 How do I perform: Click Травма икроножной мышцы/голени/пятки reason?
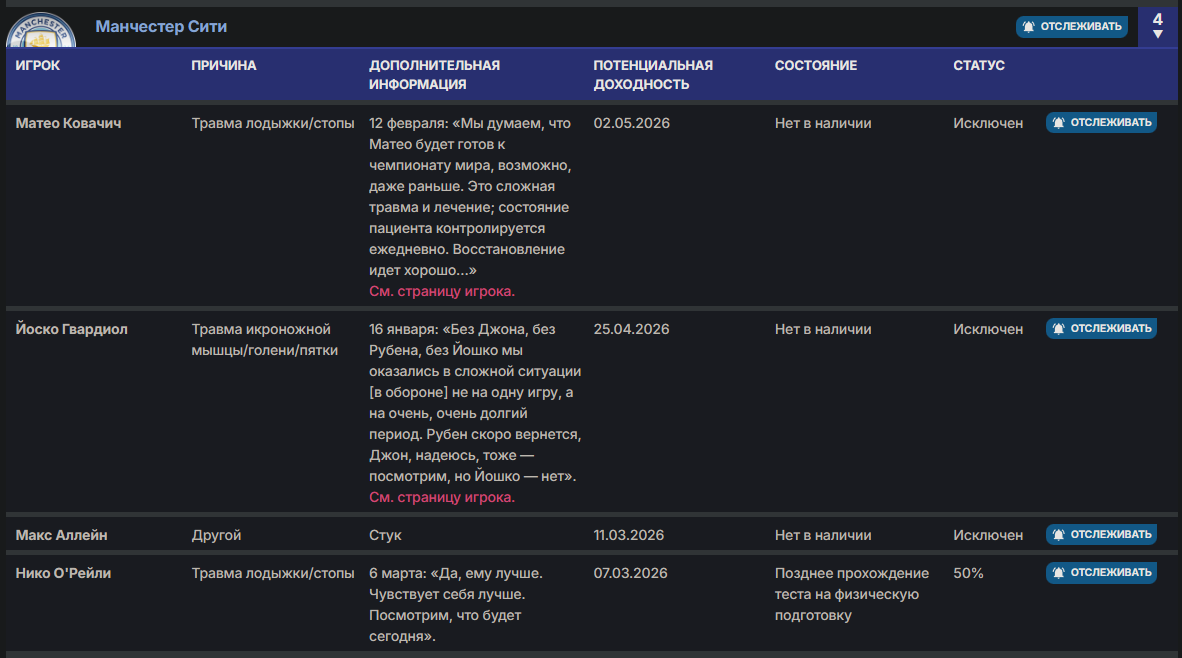click(265, 340)
